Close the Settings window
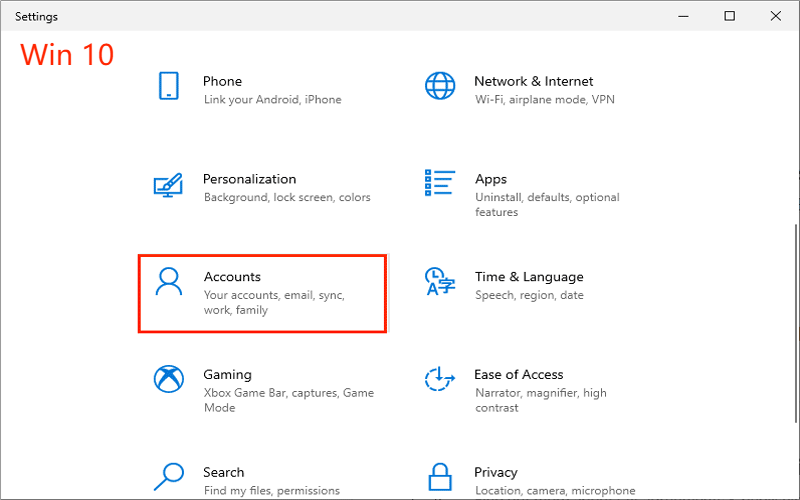This screenshot has width=800, height=500. click(x=776, y=16)
